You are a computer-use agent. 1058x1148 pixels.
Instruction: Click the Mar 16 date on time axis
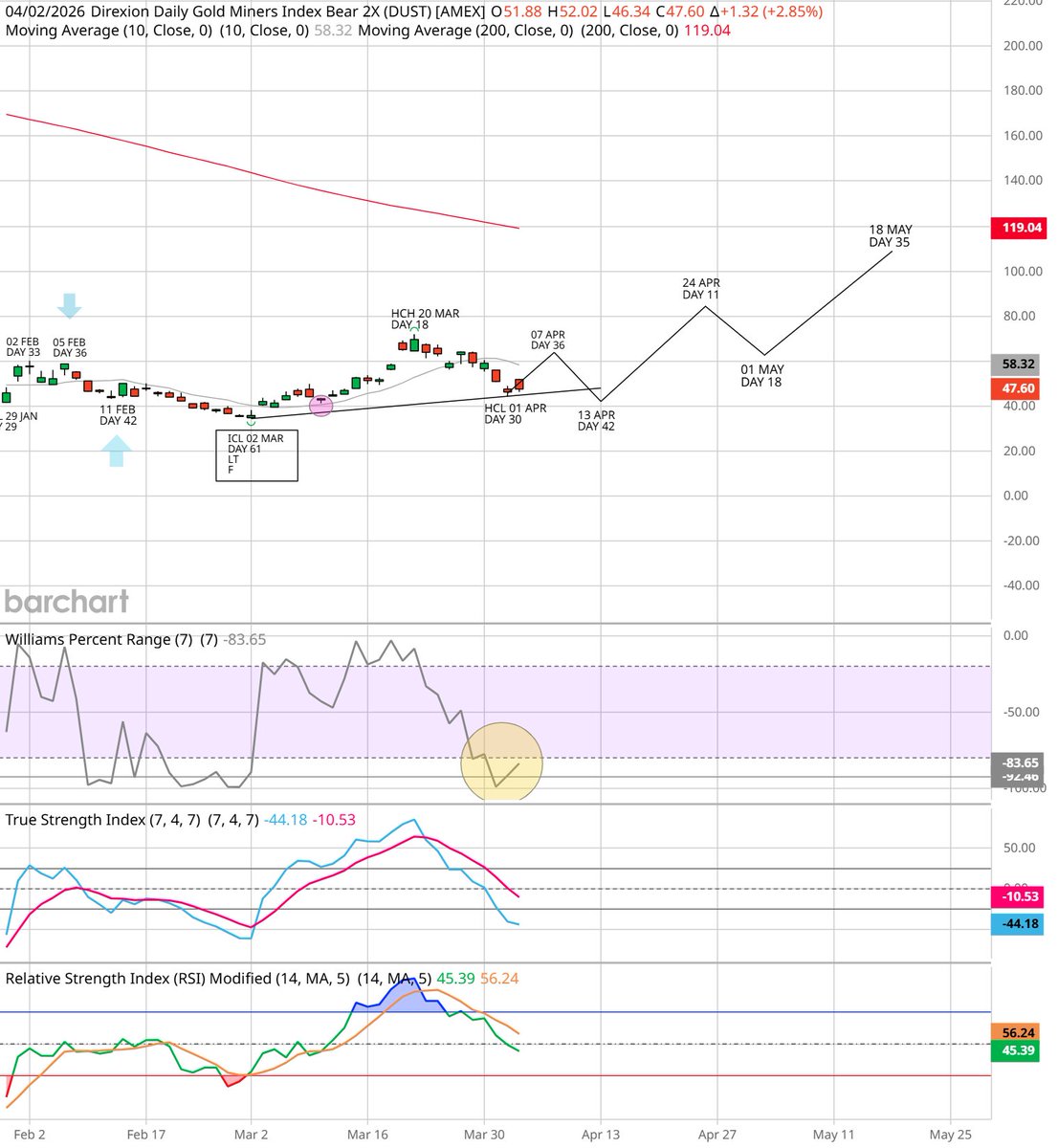(x=368, y=1135)
